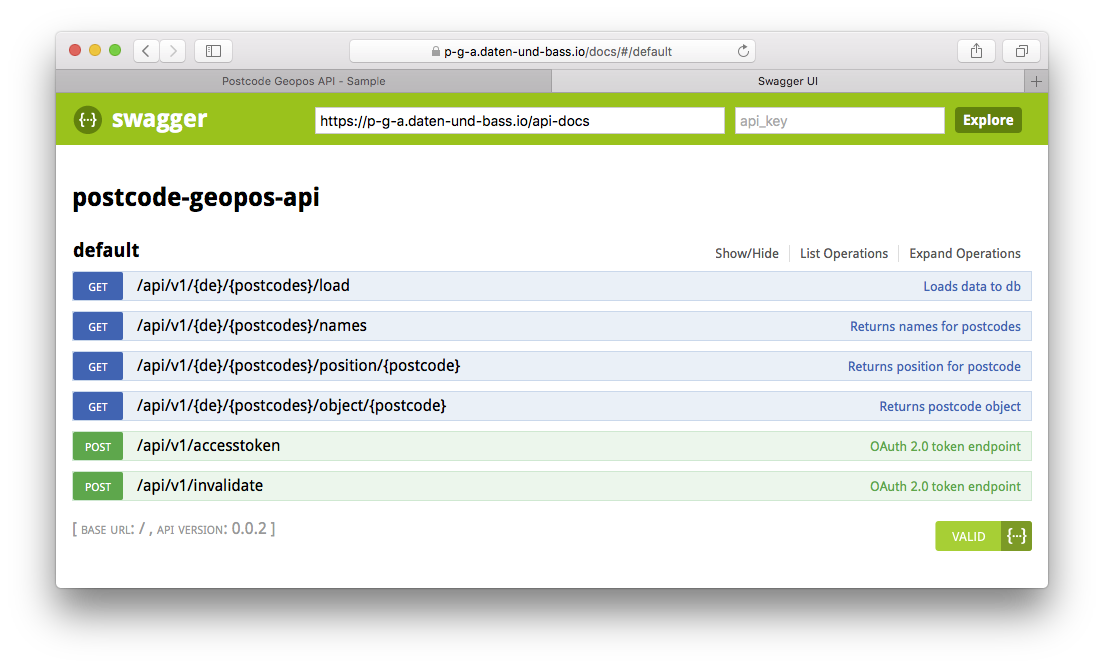Click accesstoken's OAuth 2.0 token endpoint text
The height and width of the screenshot is (668, 1104).
[945, 446]
